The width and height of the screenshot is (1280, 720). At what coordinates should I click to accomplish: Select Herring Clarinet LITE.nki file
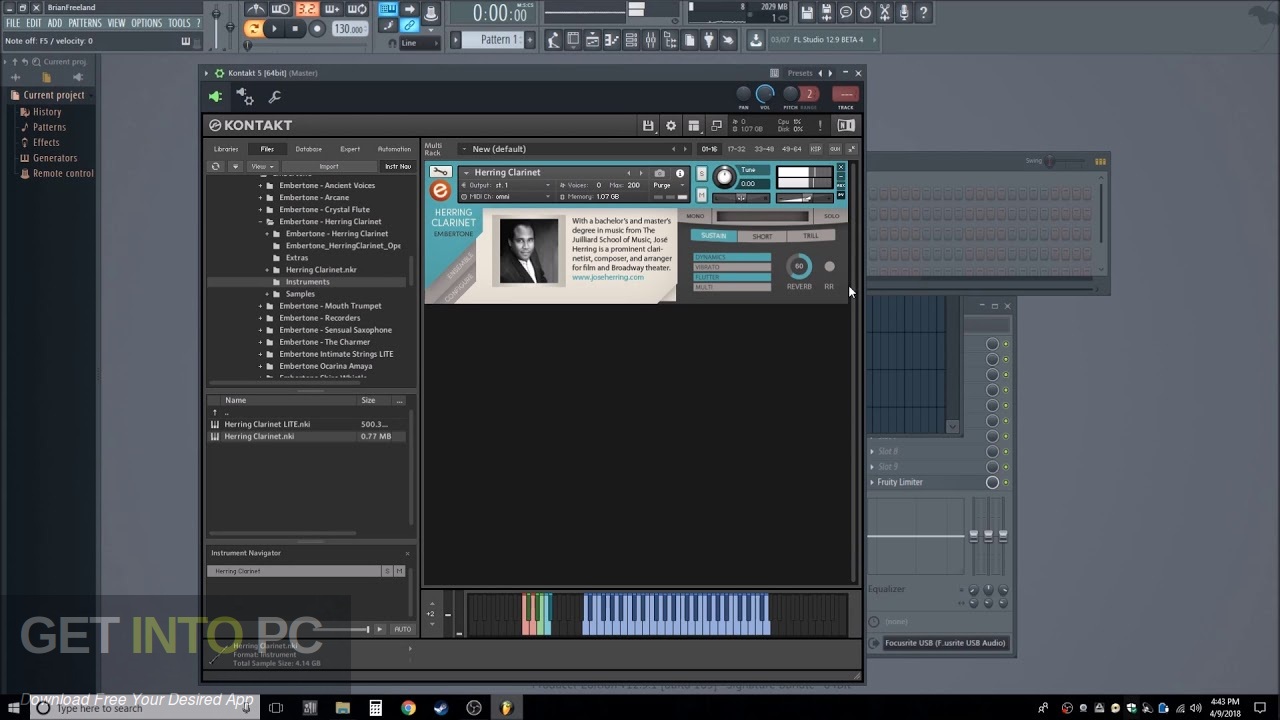267,424
